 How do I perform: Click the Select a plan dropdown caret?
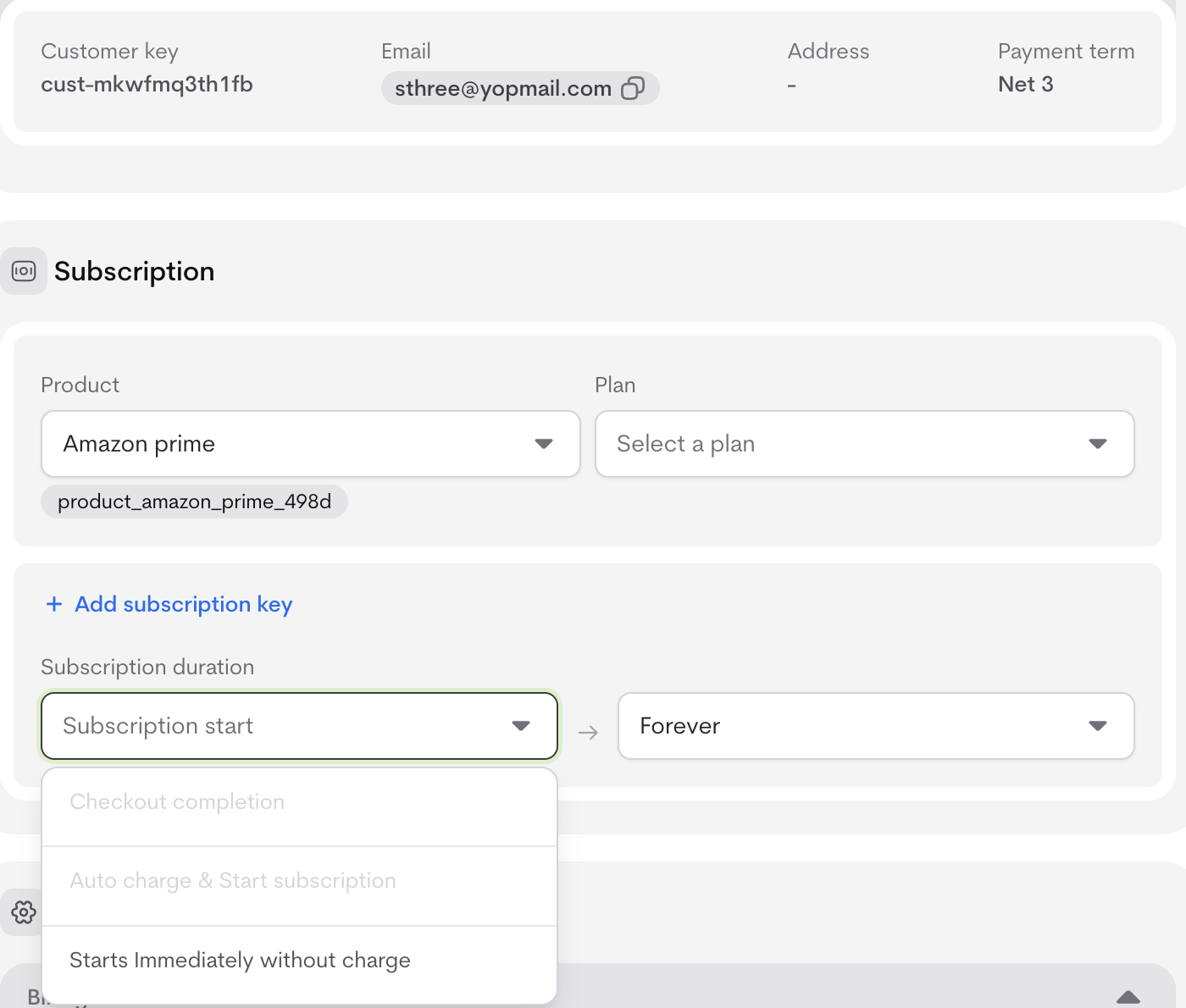click(x=1098, y=444)
